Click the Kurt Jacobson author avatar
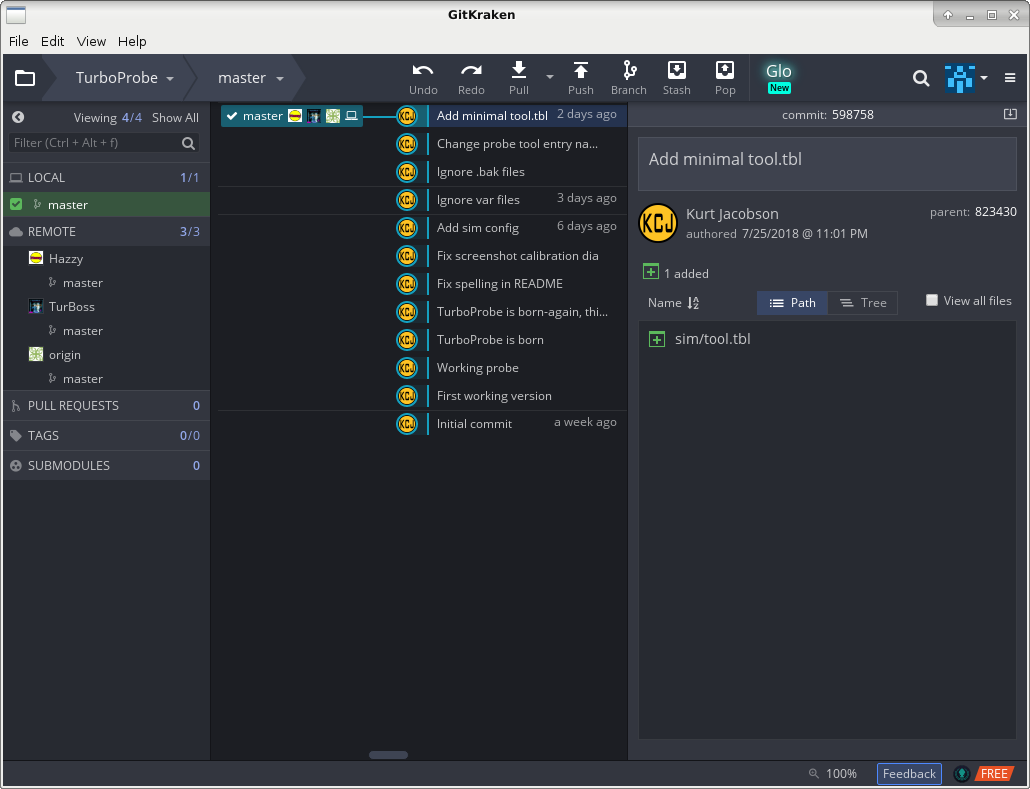 658,223
